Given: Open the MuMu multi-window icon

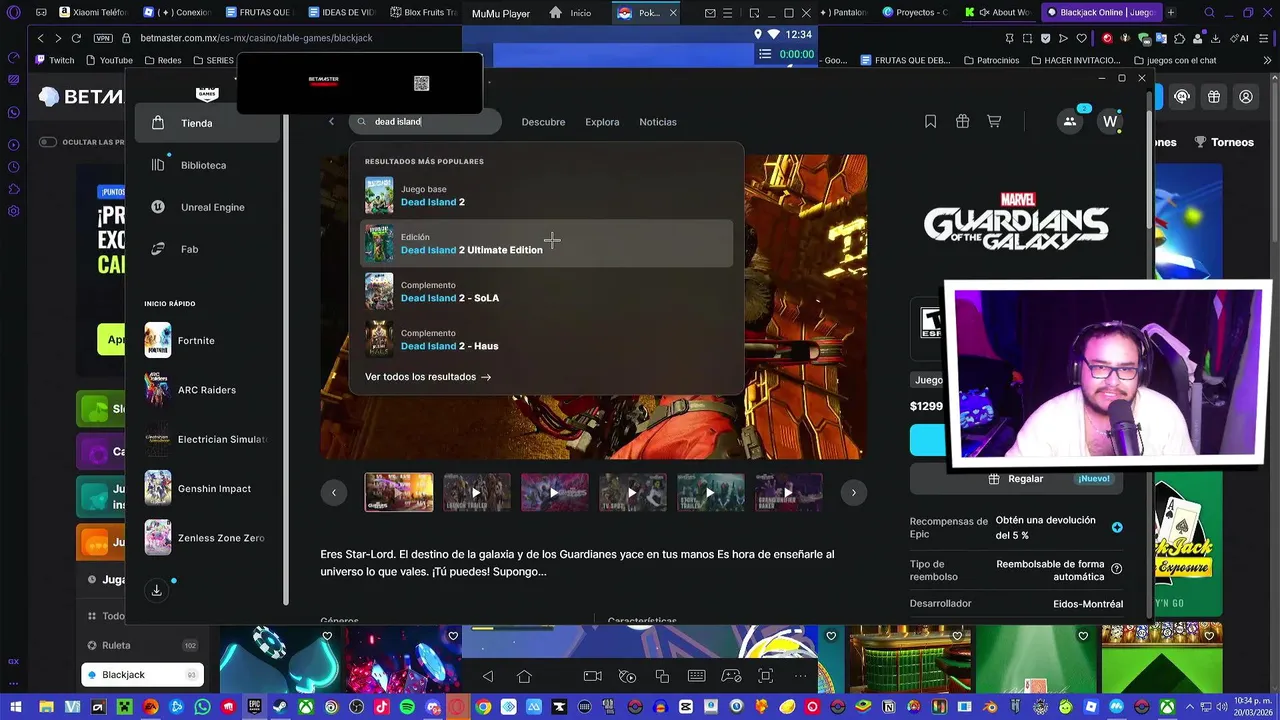Looking at the screenshot, I should click(662, 677).
